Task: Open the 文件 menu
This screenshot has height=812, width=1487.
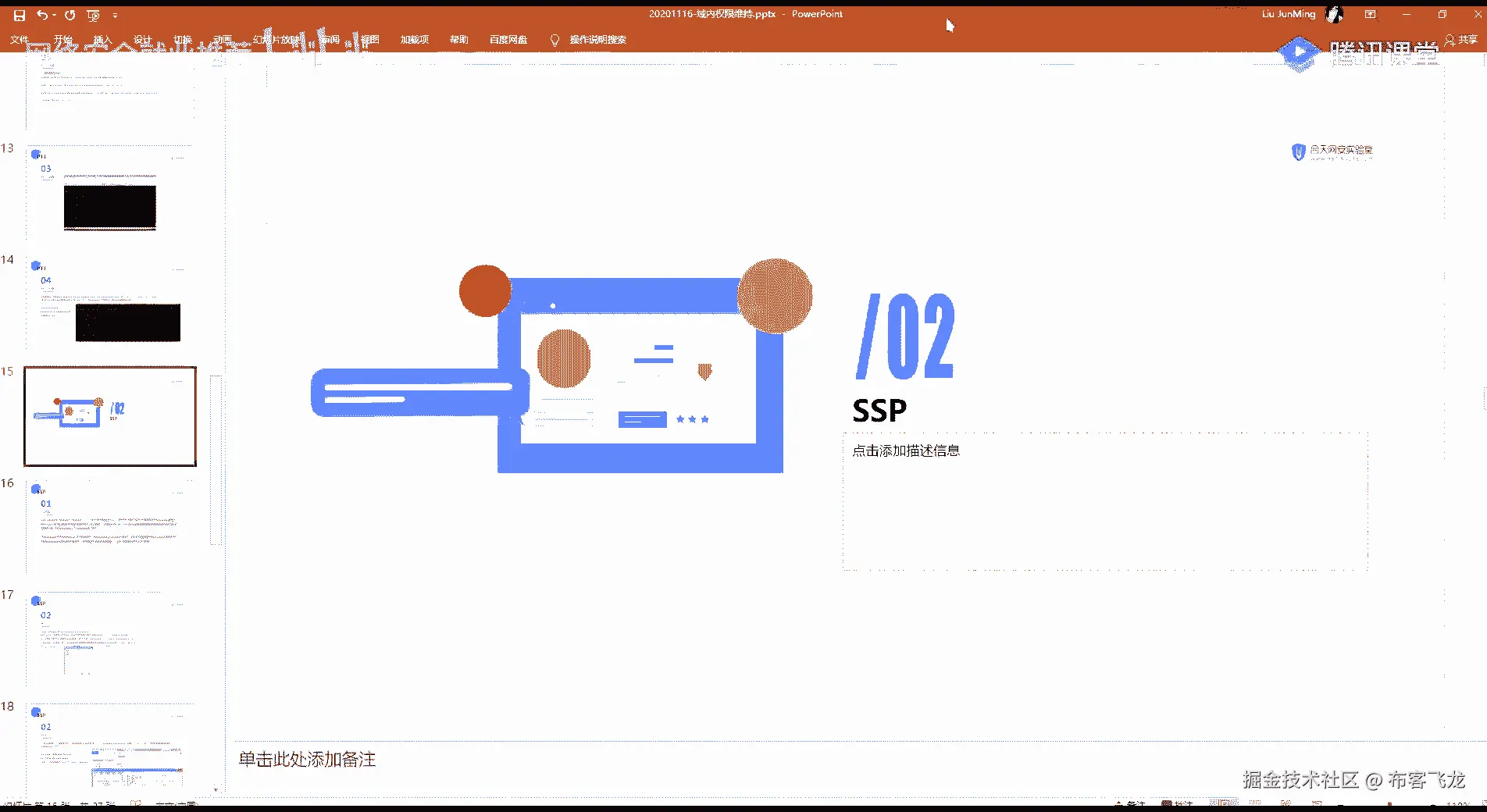Action: tap(20, 39)
